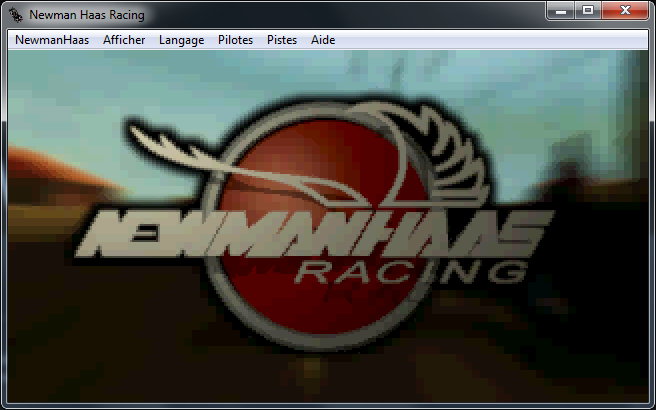Open the Pilotes menu
656x410 pixels.
235,40
